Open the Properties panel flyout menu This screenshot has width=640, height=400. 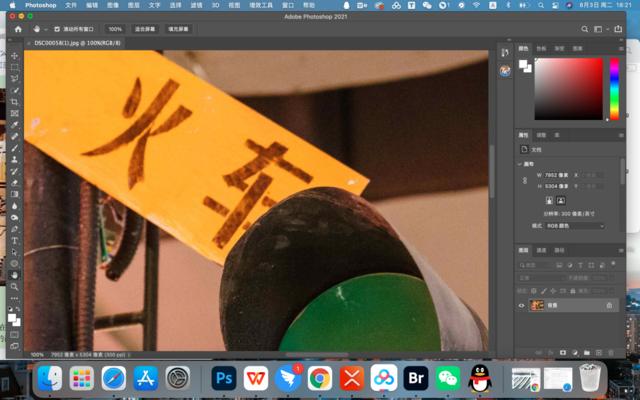click(621, 135)
